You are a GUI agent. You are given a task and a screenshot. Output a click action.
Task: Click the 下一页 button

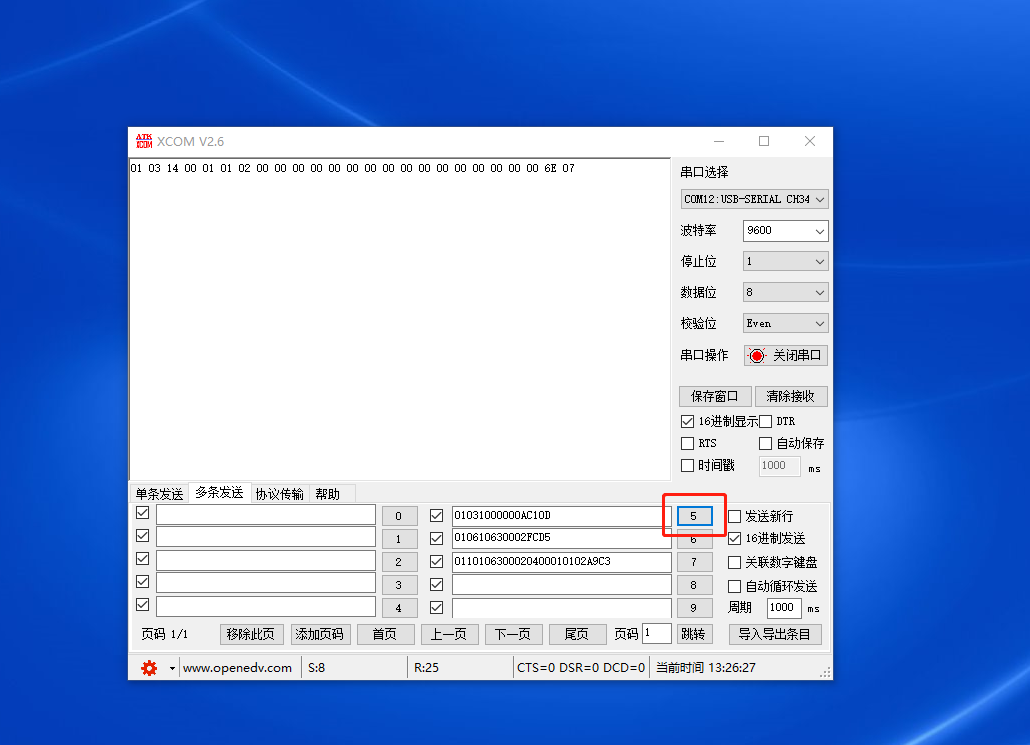coord(513,635)
